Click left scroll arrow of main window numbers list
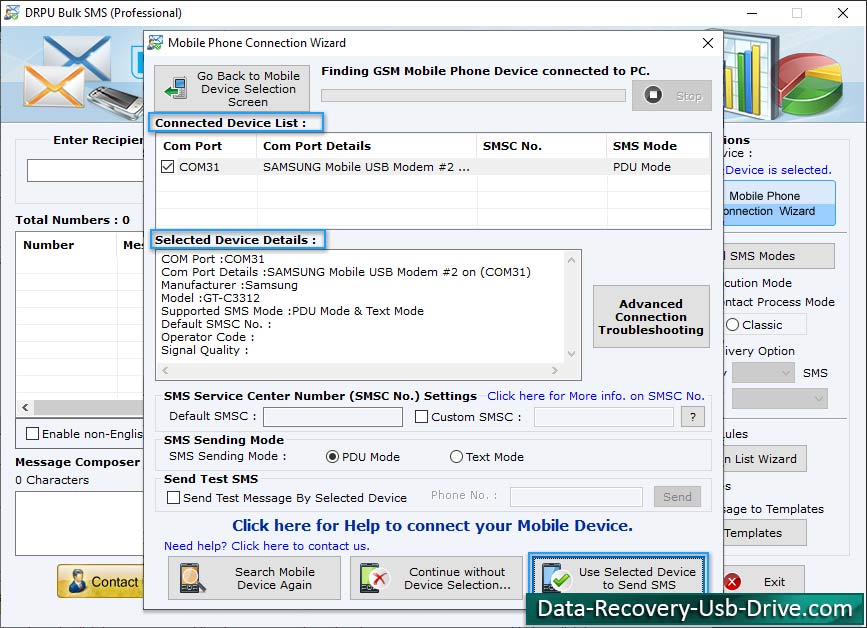867x628 pixels. coord(25,407)
